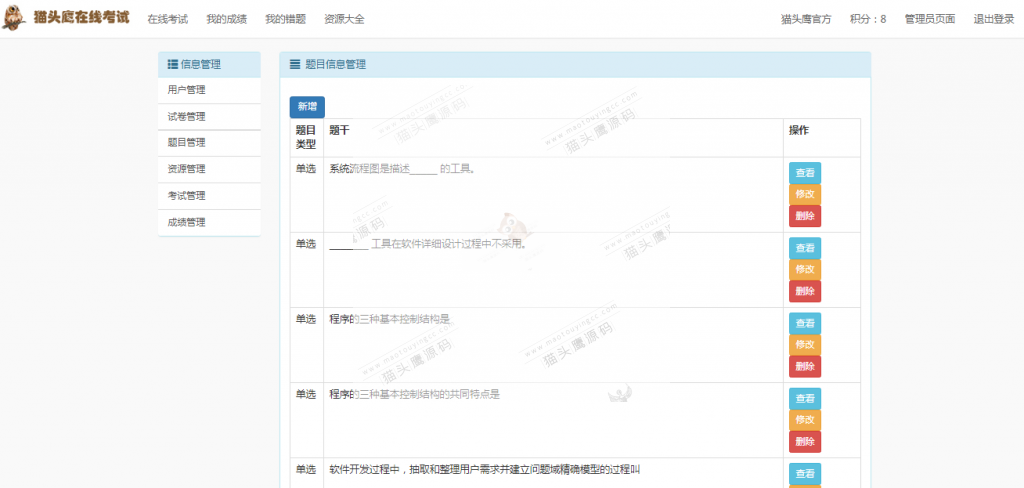
Task: Click the 工具在软件详细设计过程中不采用 text
Action: click(428, 244)
